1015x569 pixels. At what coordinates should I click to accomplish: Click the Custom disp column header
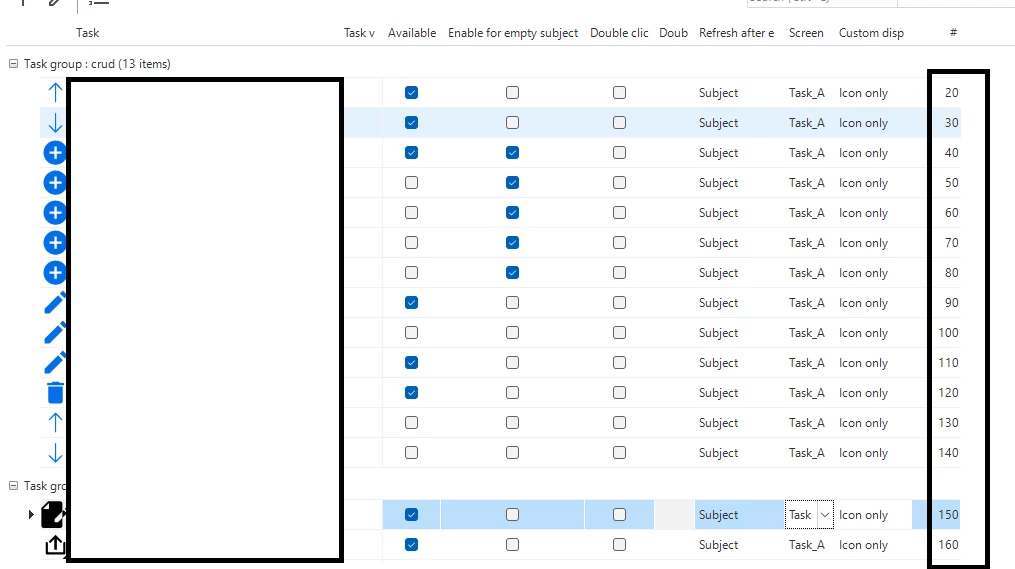pos(871,33)
